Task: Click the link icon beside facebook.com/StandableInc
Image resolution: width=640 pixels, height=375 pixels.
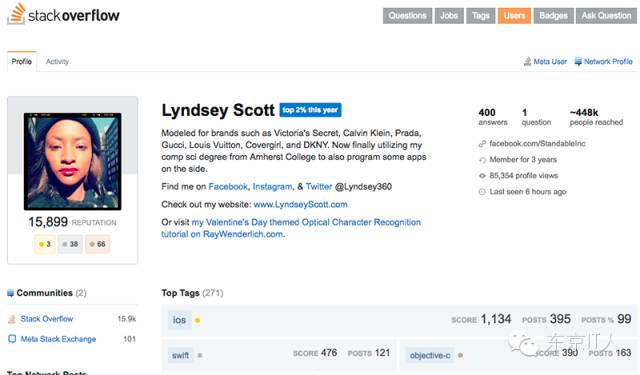Action: pyautogui.click(x=482, y=144)
